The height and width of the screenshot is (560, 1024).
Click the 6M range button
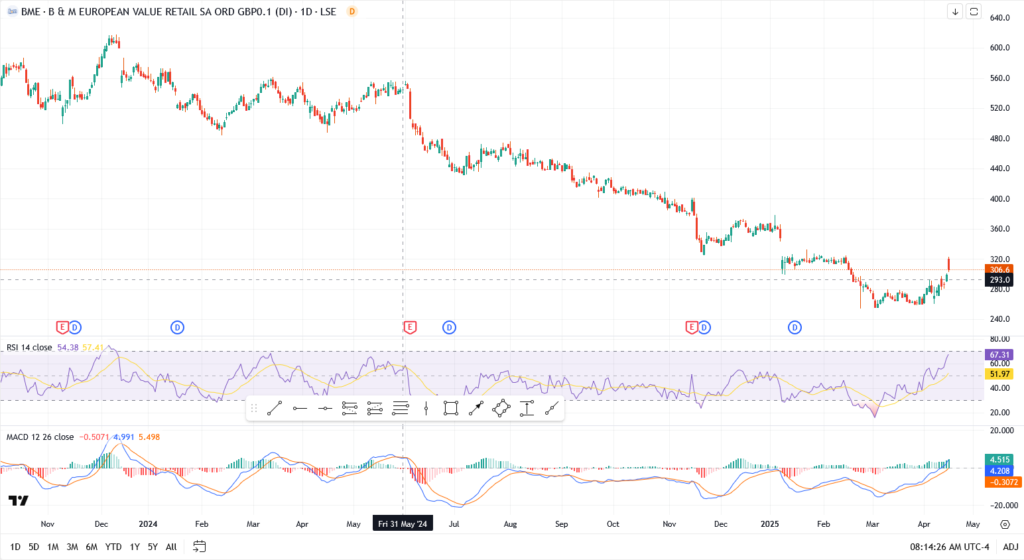pos(91,547)
